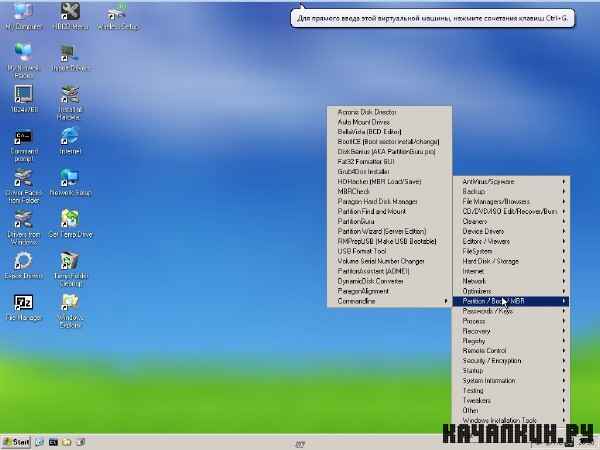
Task: Open the Windows Explorer desktop shortcut
Action: click(x=70, y=311)
